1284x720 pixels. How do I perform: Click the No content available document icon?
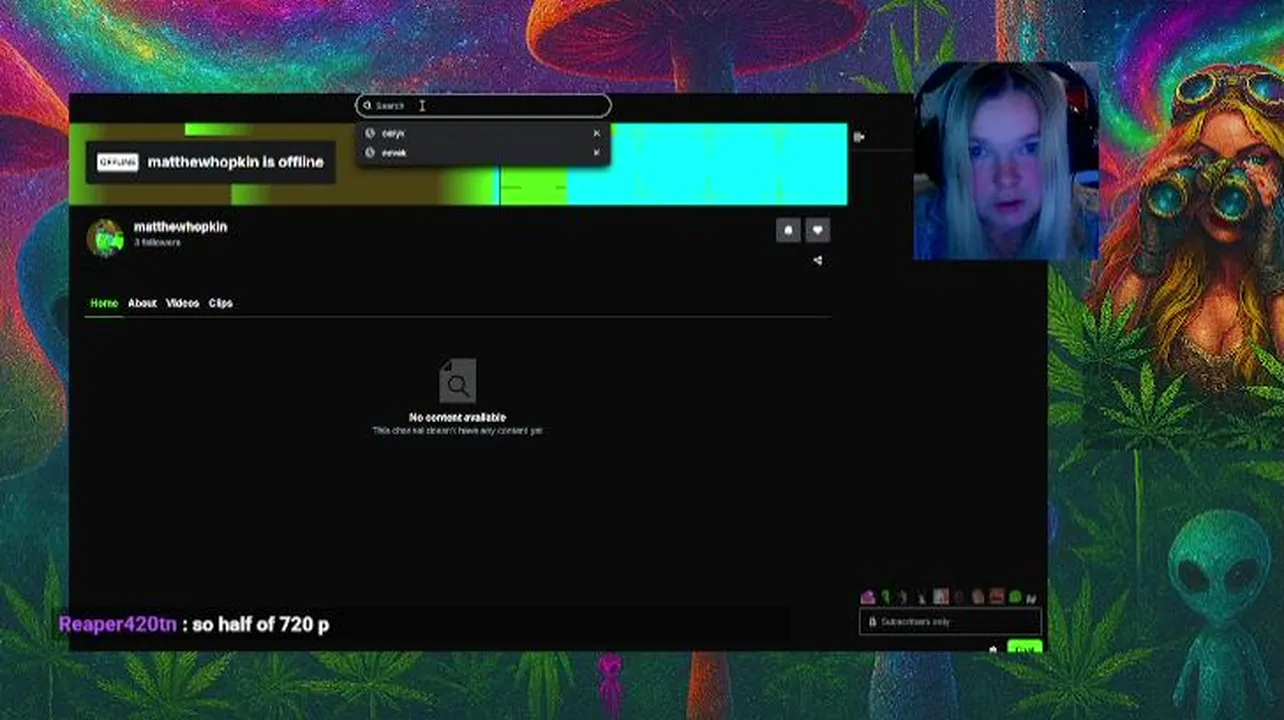click(x=457, y=381)
